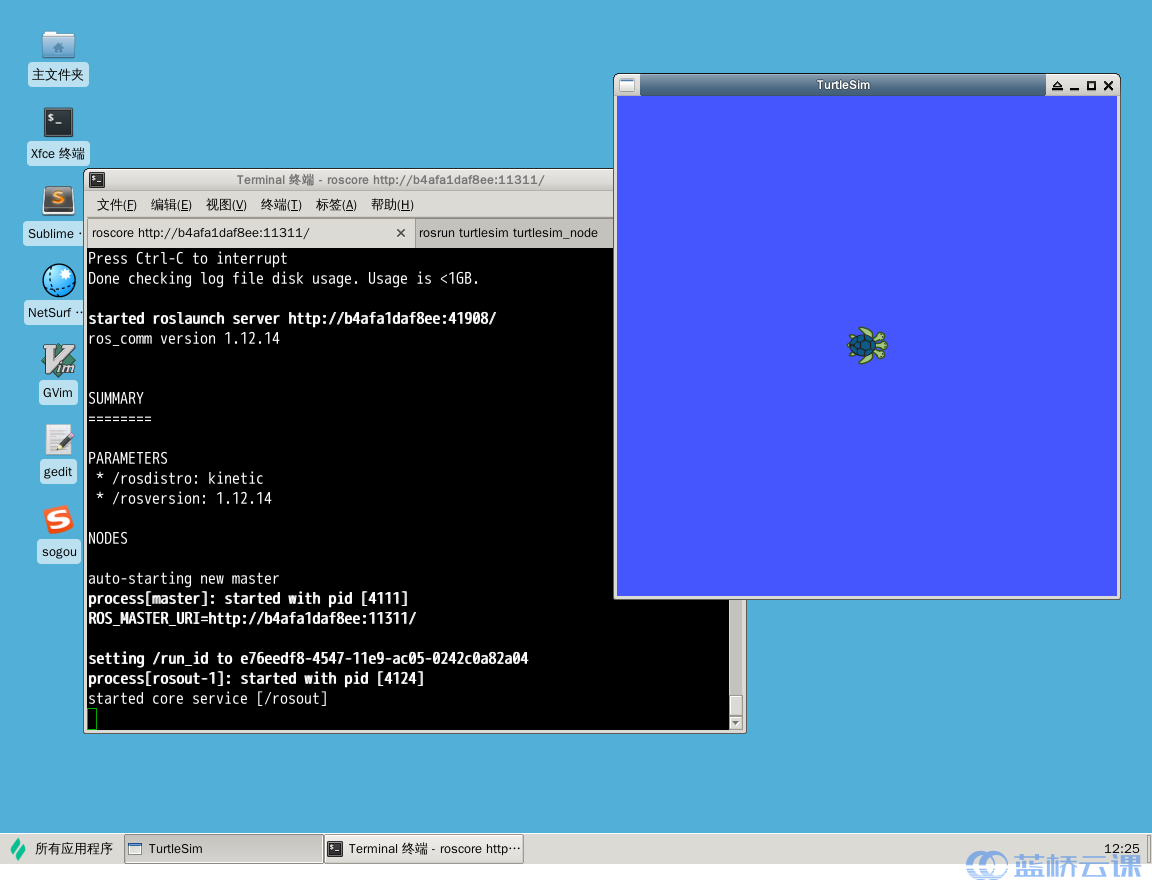
Task: Click the TurtleSim window menu icon
Action: [x=627, y=85]
